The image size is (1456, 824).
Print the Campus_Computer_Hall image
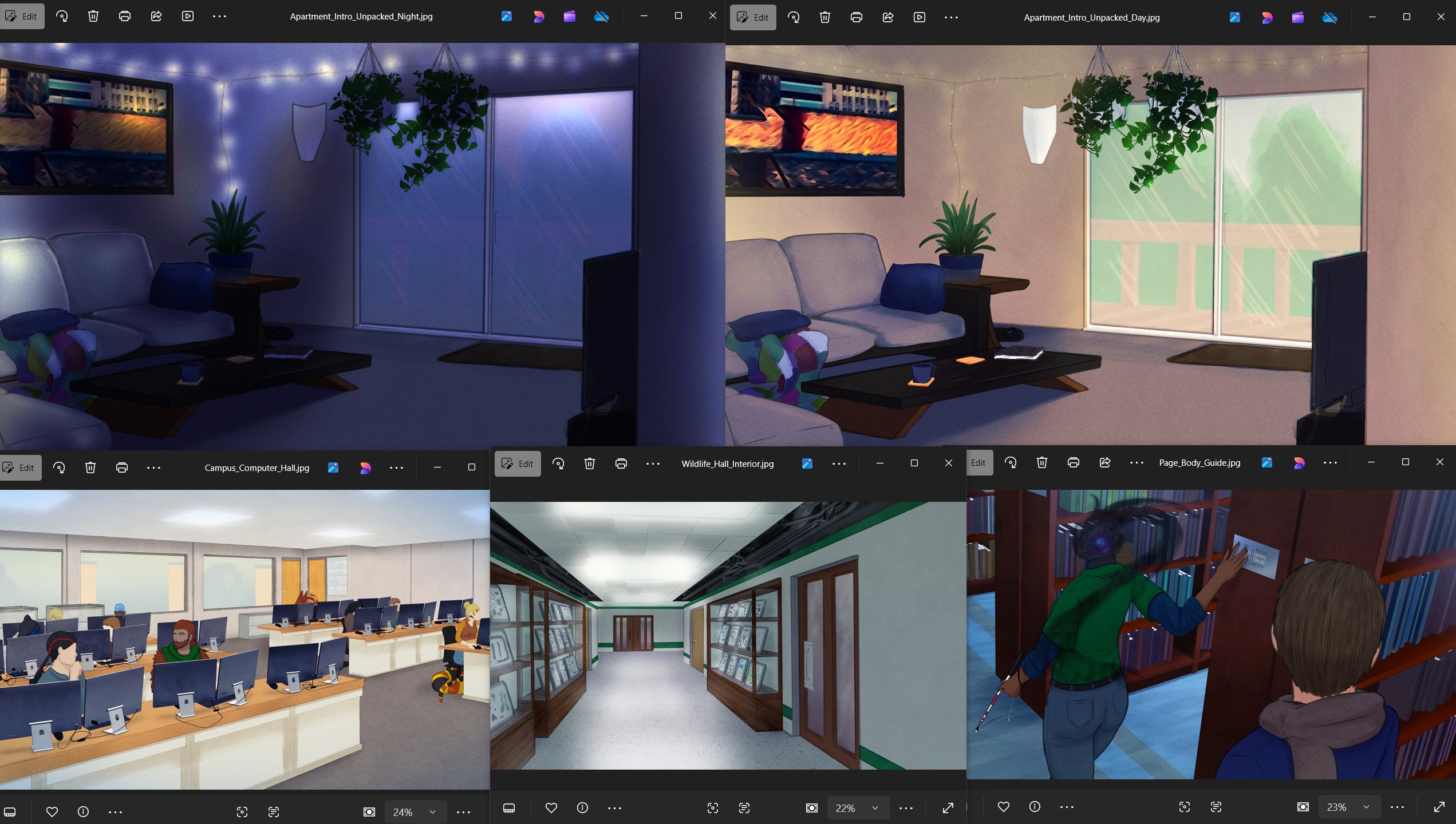point(122,468)
